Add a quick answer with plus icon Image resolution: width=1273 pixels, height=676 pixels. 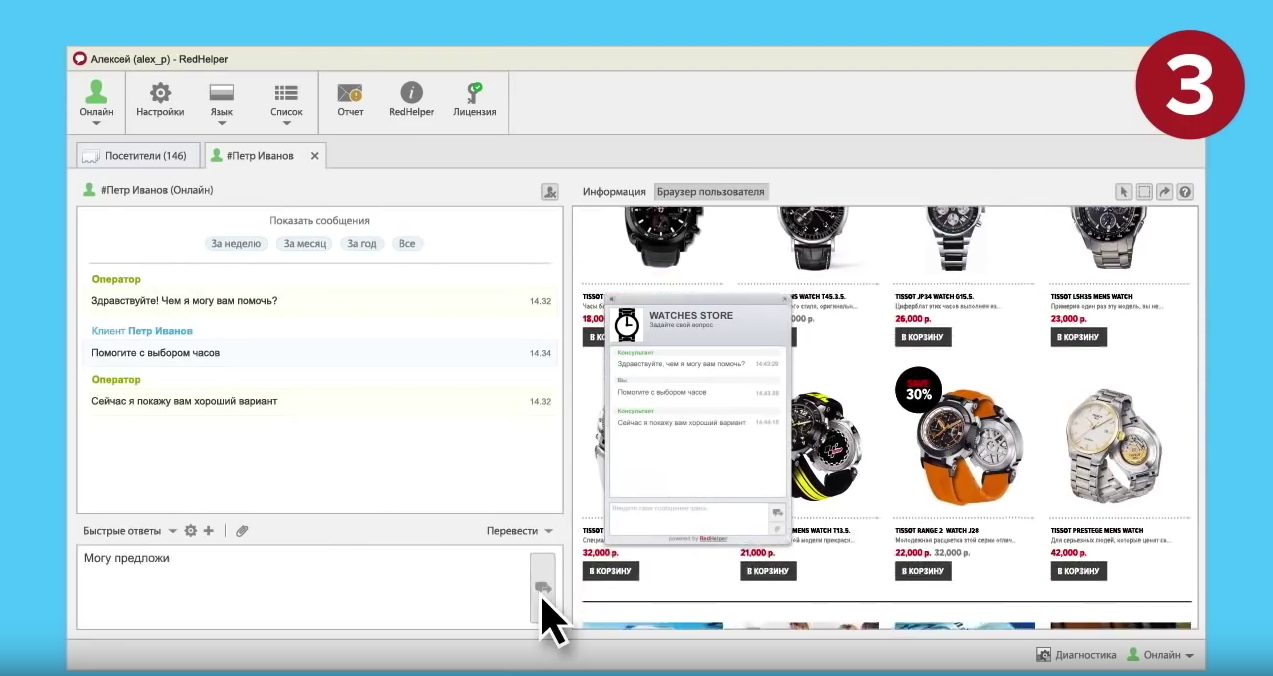click(208, 531)
